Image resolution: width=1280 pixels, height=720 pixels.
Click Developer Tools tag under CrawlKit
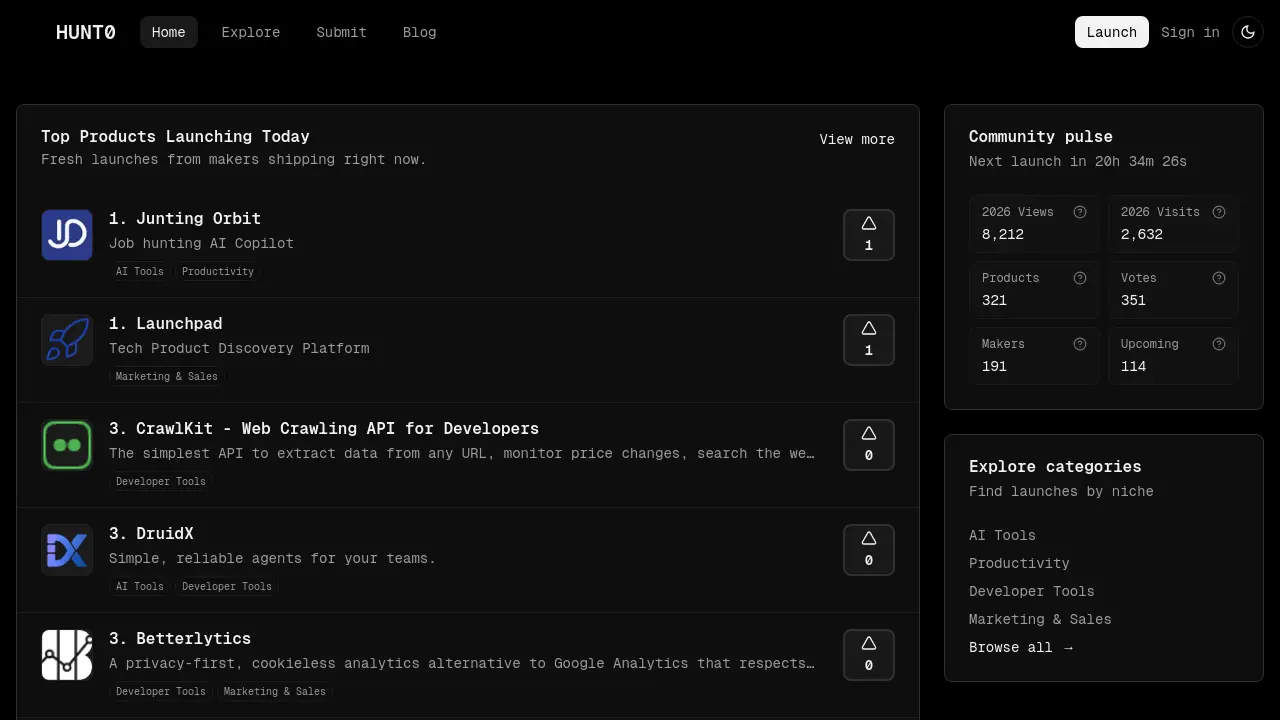[x=161, y=481]
